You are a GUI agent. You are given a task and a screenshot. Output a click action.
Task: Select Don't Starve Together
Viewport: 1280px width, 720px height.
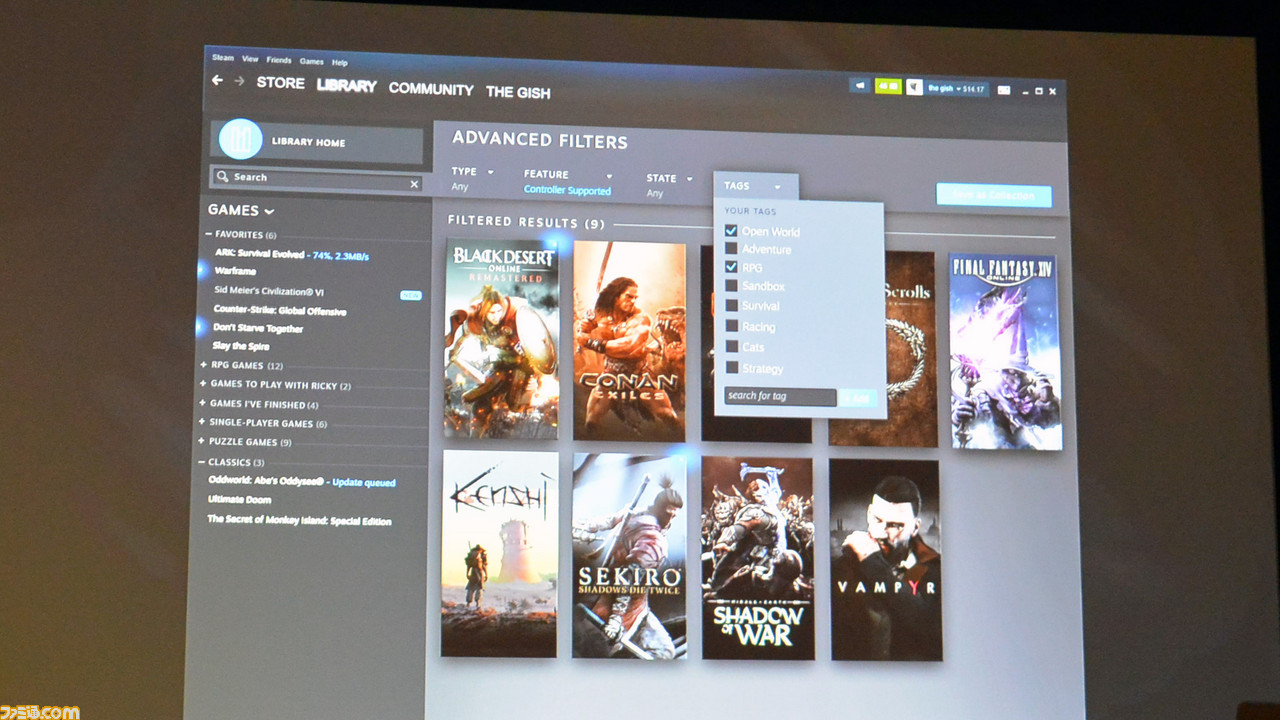coord(257,328)
